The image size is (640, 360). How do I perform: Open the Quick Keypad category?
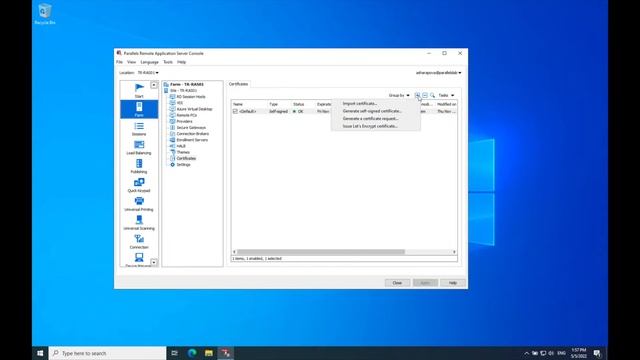click(x=139, y=185)
